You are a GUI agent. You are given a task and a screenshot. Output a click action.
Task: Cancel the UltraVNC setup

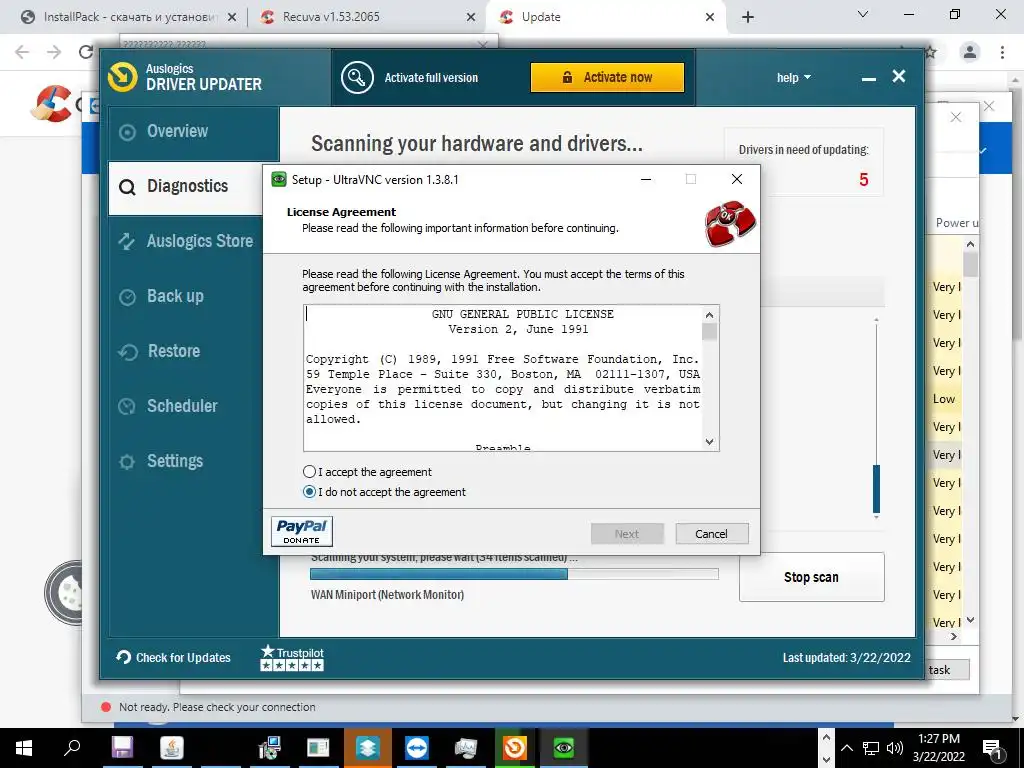[x=712, y=534]
